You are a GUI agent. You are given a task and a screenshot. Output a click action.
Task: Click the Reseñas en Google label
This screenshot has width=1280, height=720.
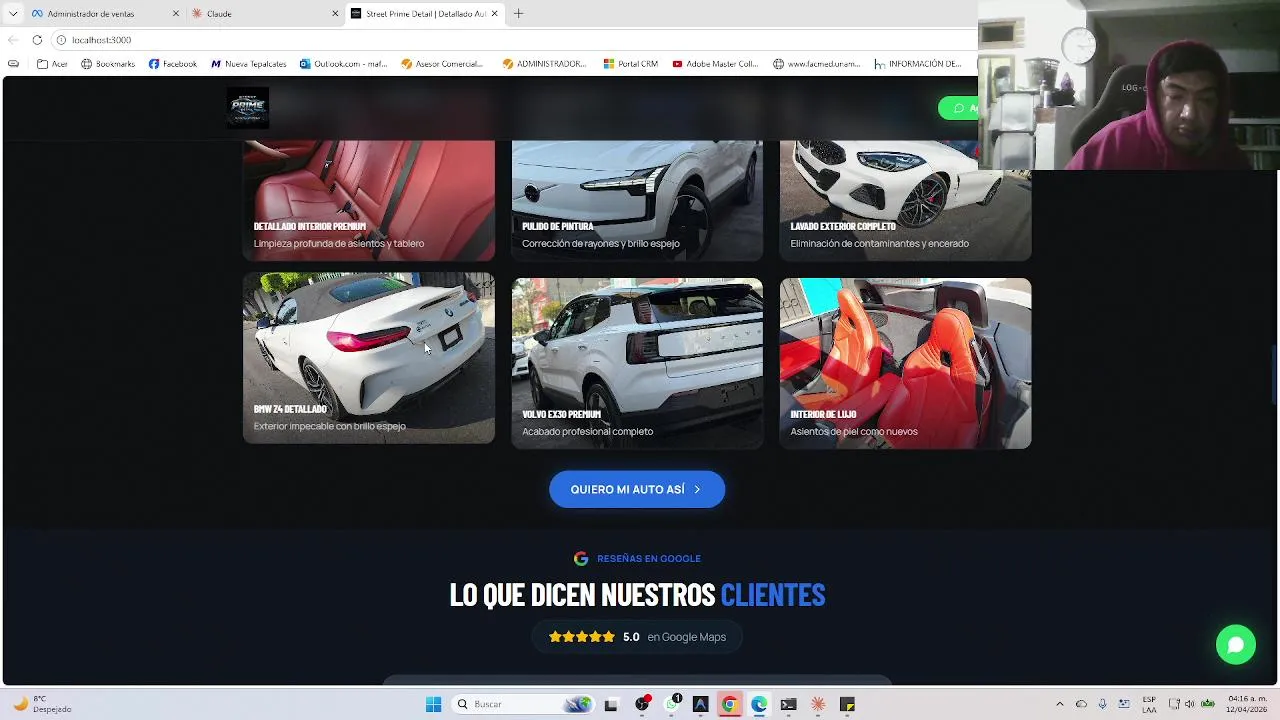(x=649, y=559)
